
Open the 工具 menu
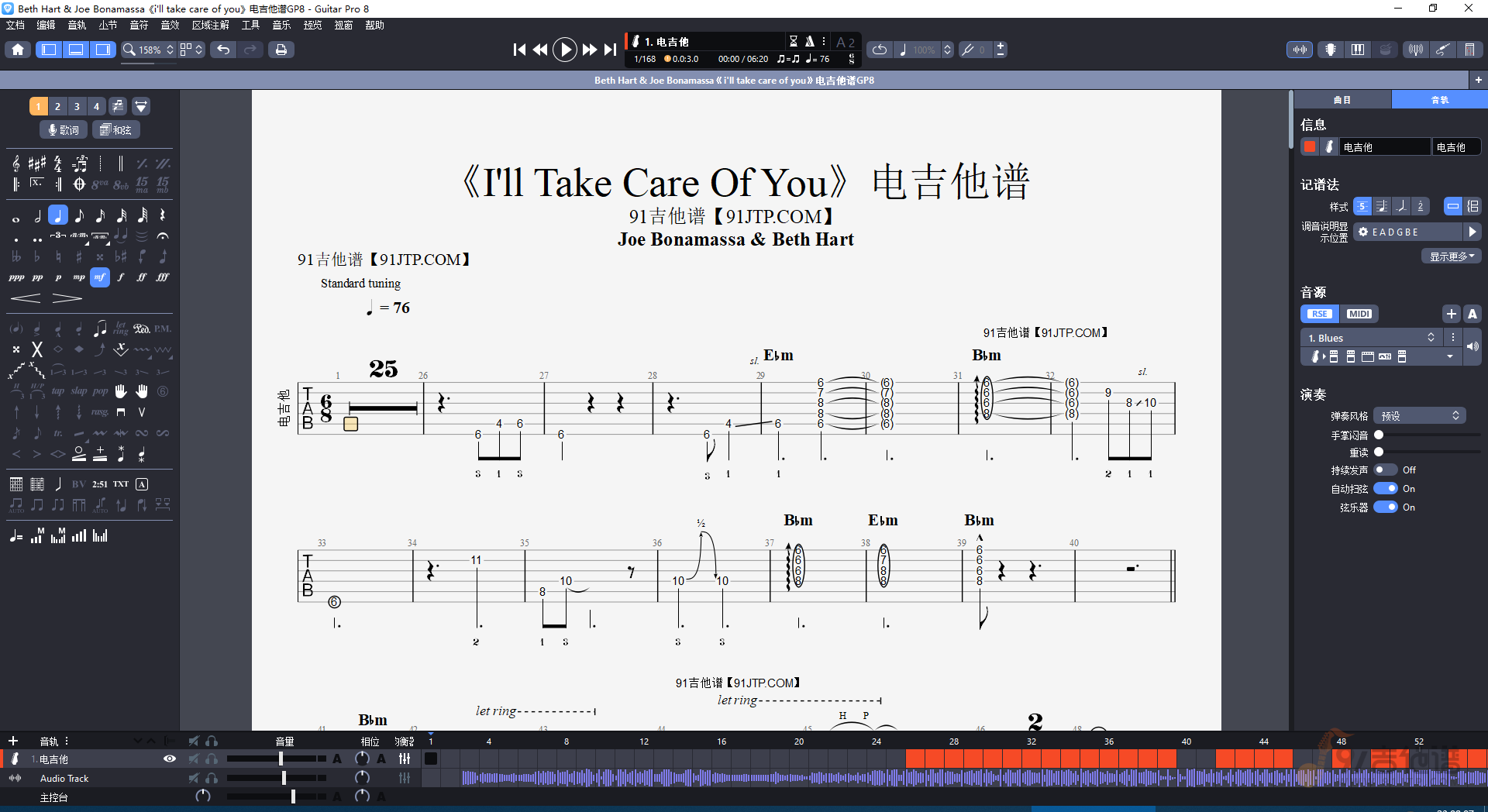pos(250,25)
